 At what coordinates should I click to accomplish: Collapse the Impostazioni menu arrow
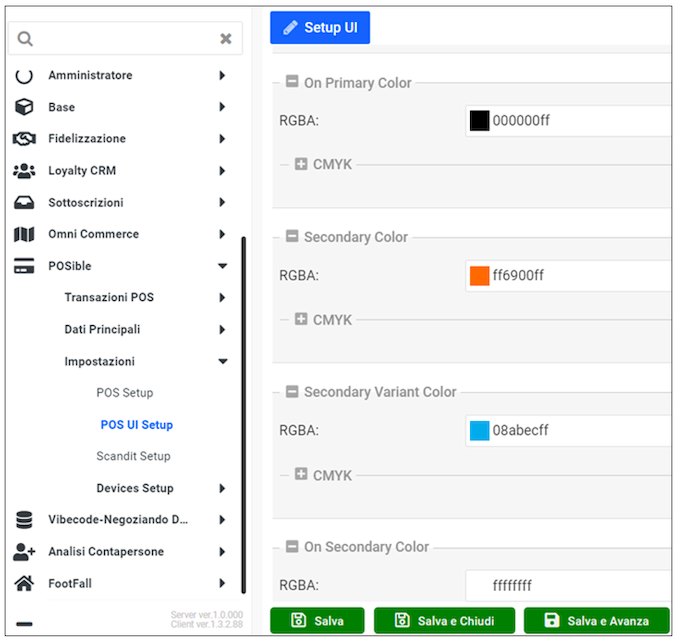[x=222, y=361]
